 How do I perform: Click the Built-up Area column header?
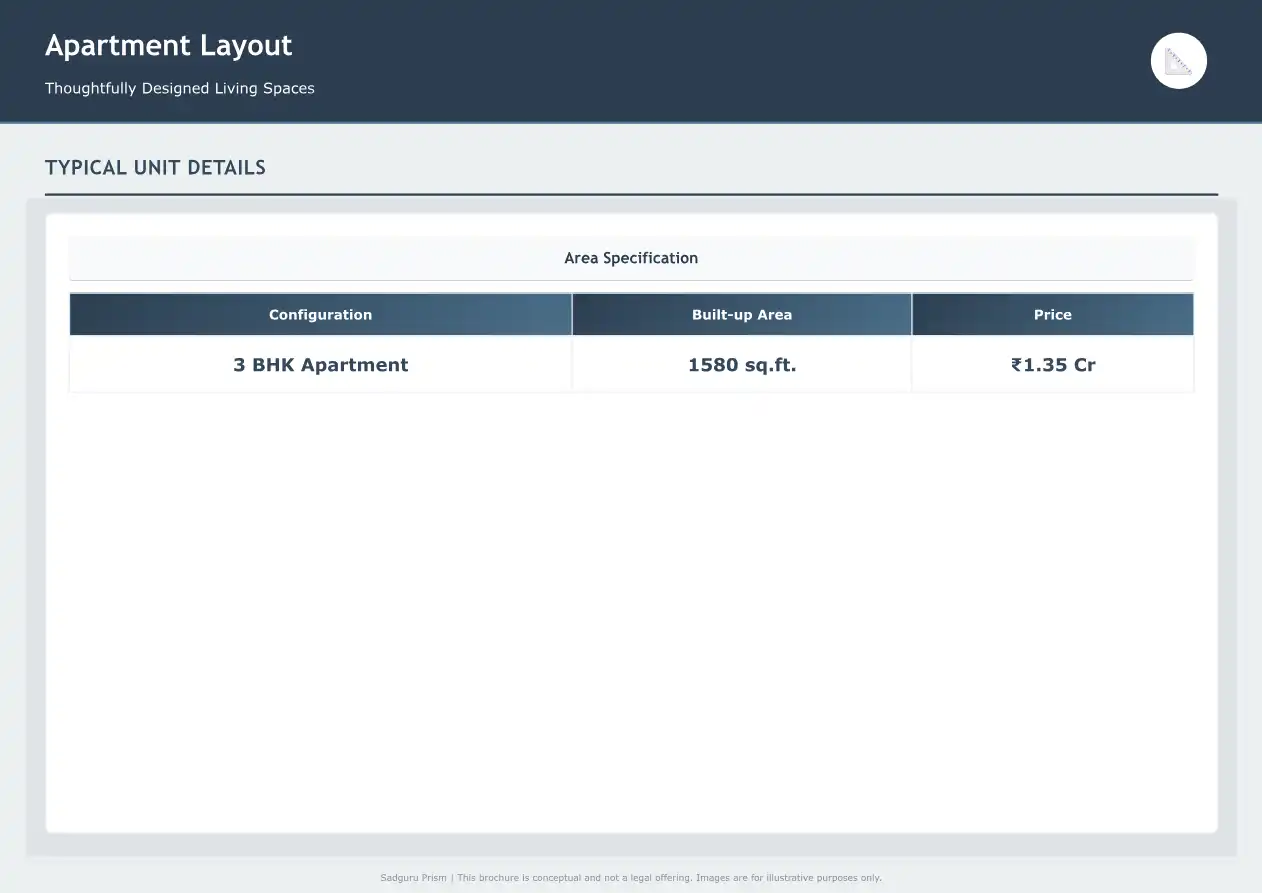741,315
